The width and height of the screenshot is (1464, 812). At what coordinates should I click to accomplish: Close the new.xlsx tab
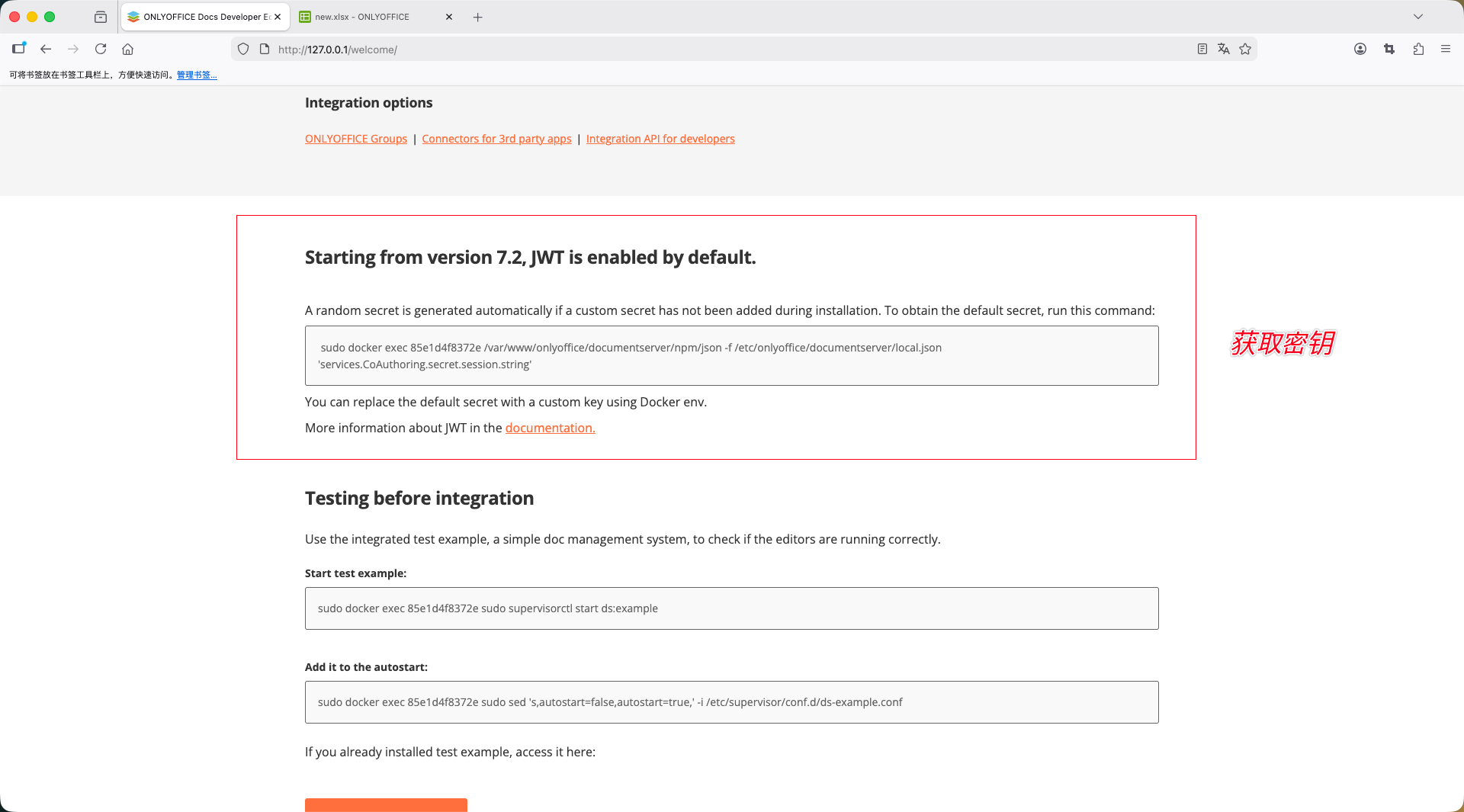pyautogui.click(x=449, y=17)
